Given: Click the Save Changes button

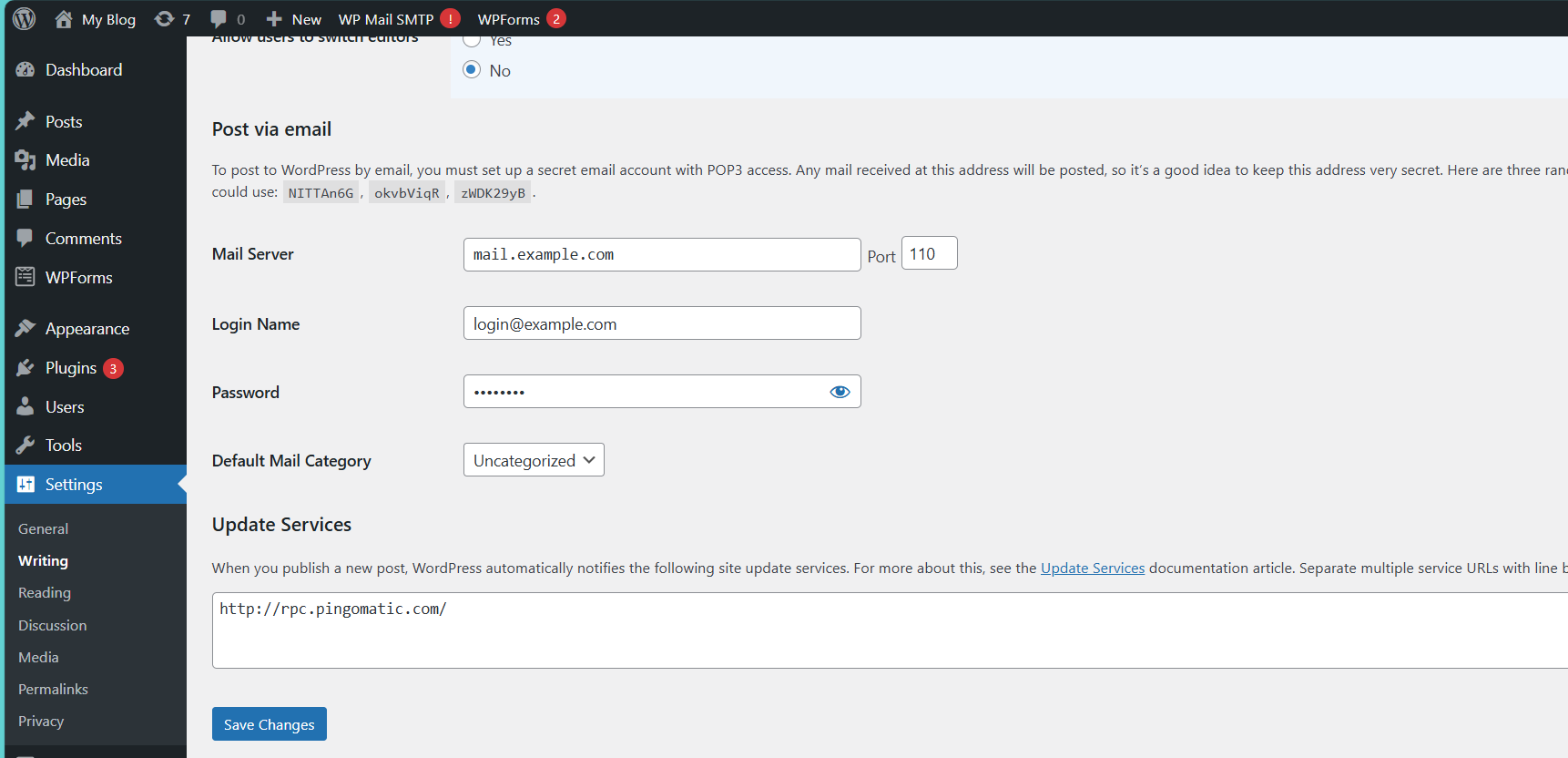Looking at the screenshot, I should [270, 724].
